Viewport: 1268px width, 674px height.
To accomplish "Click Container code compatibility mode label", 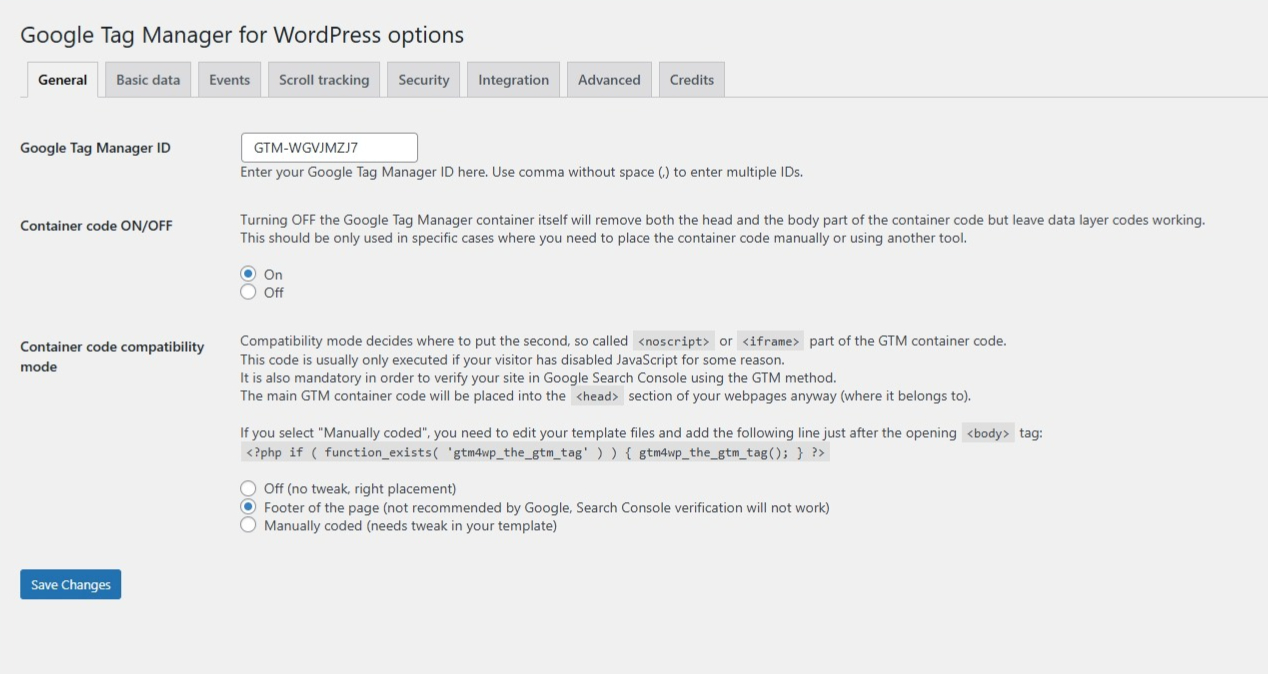I will pos(112,357).
